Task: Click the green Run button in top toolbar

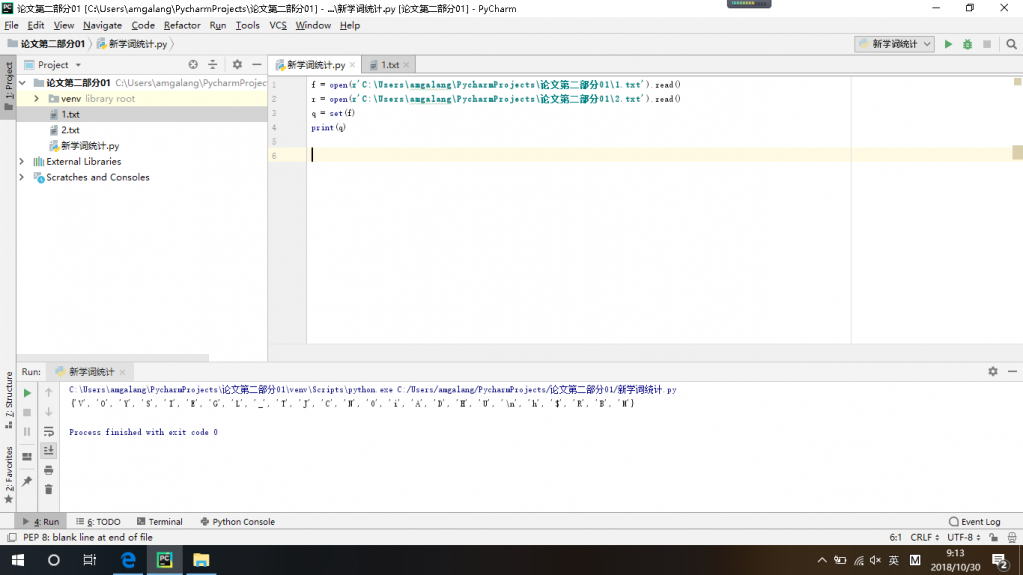Action: [x=949, y=44]
